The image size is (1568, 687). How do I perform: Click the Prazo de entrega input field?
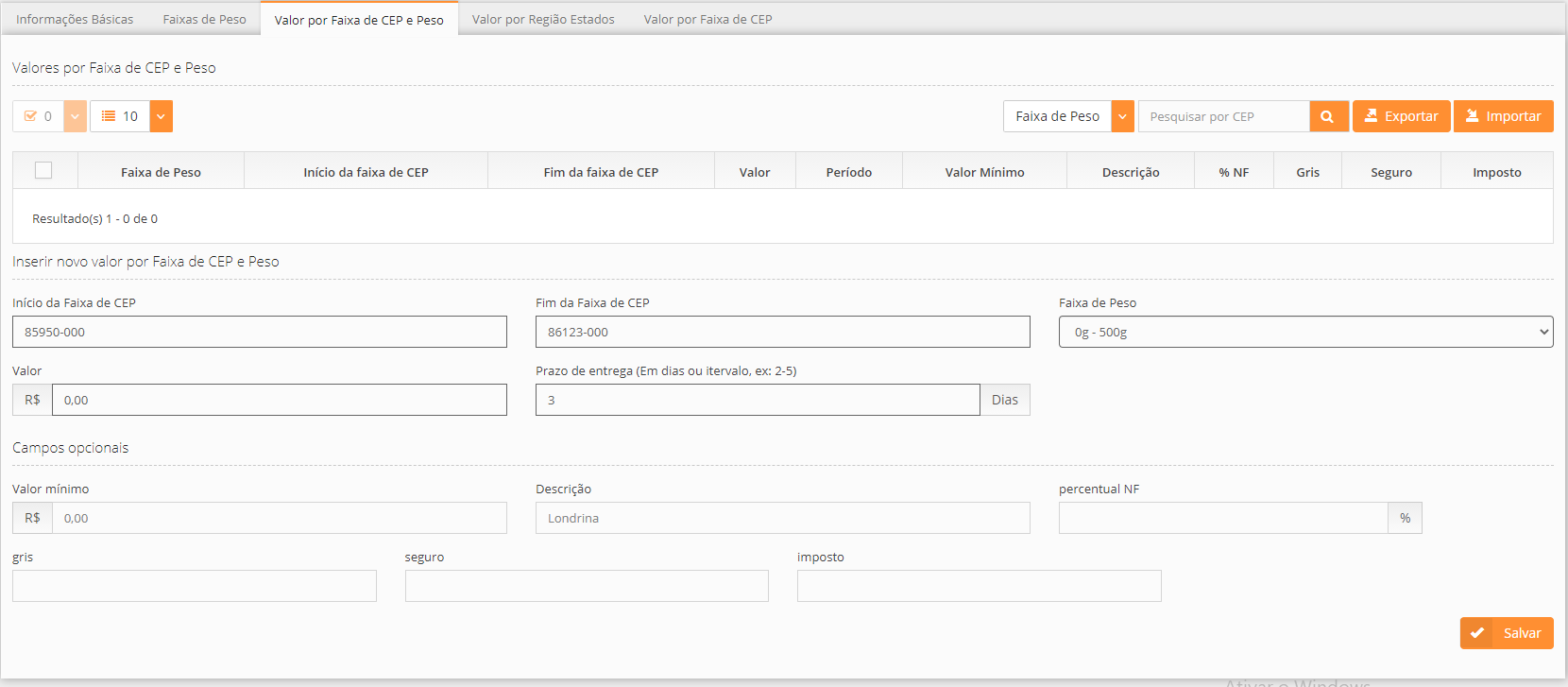(x=757, y=400)
